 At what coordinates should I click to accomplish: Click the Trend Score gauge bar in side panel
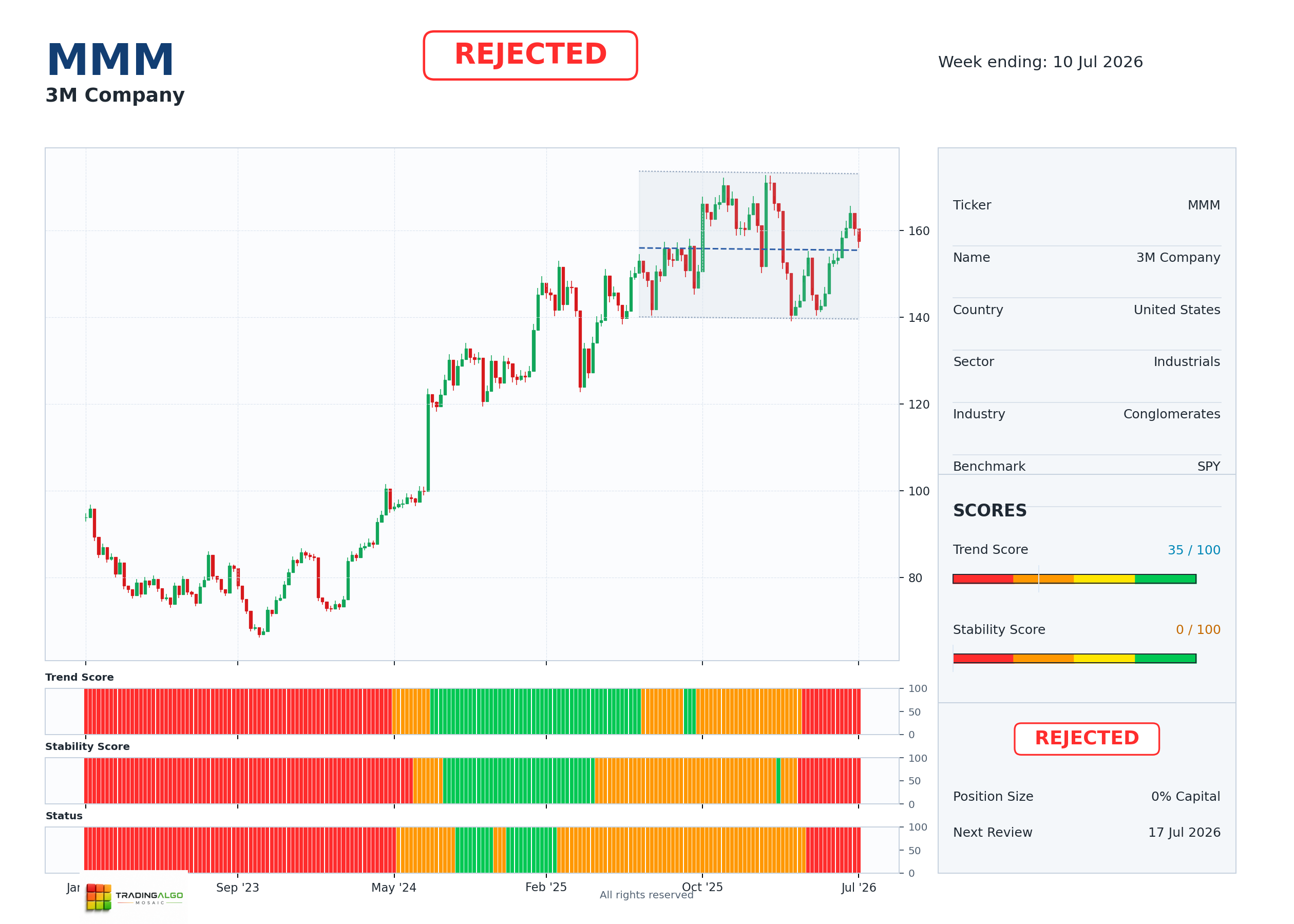[1074, 579]
